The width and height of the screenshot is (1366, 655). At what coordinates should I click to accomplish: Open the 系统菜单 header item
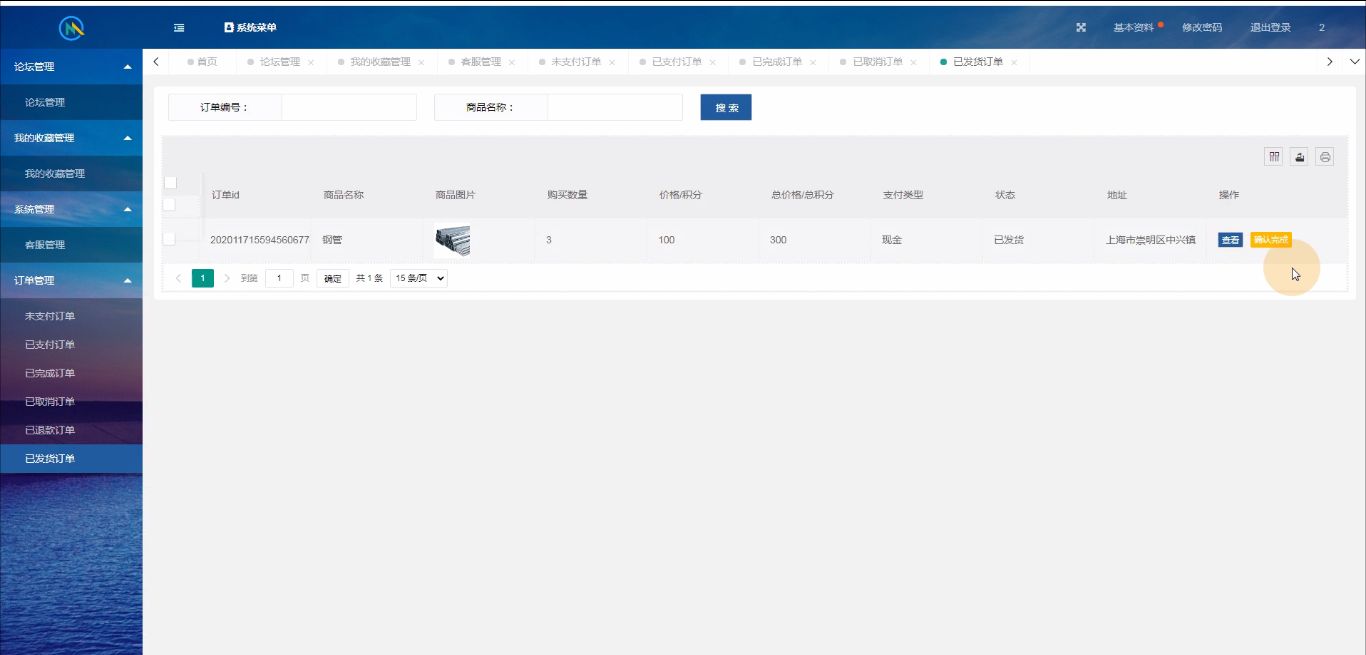pyautogui.click(x=250, y=28)
